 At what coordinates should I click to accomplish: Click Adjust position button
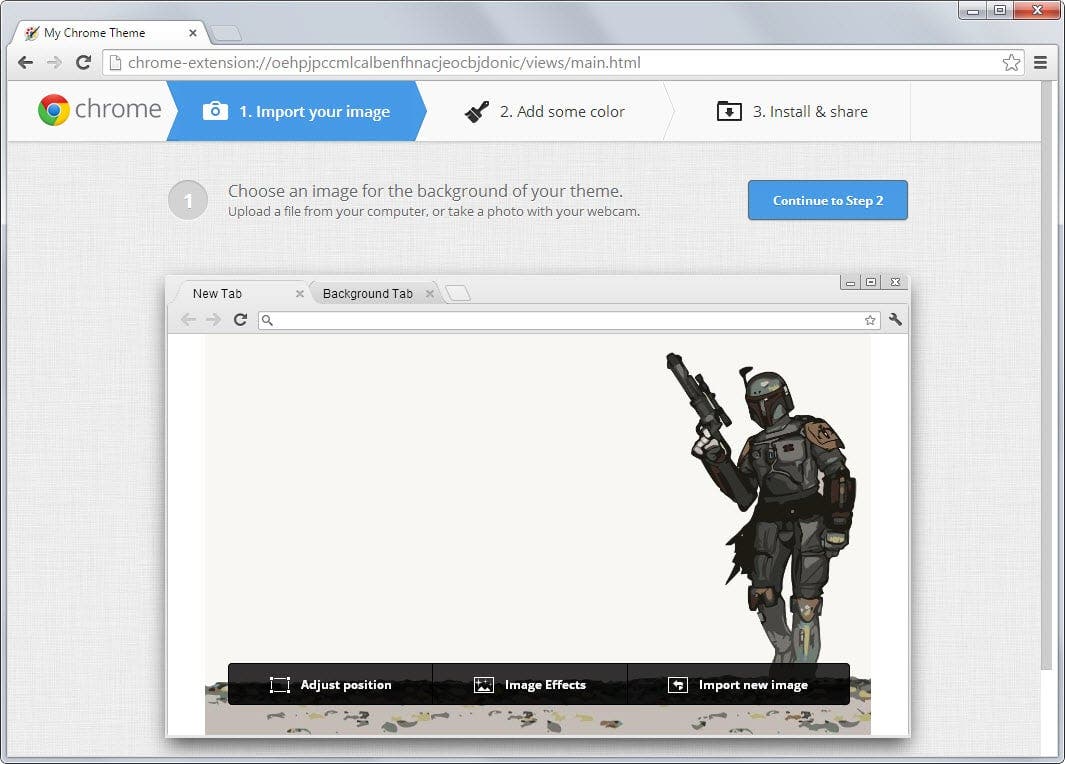click(x=331, y=685)
